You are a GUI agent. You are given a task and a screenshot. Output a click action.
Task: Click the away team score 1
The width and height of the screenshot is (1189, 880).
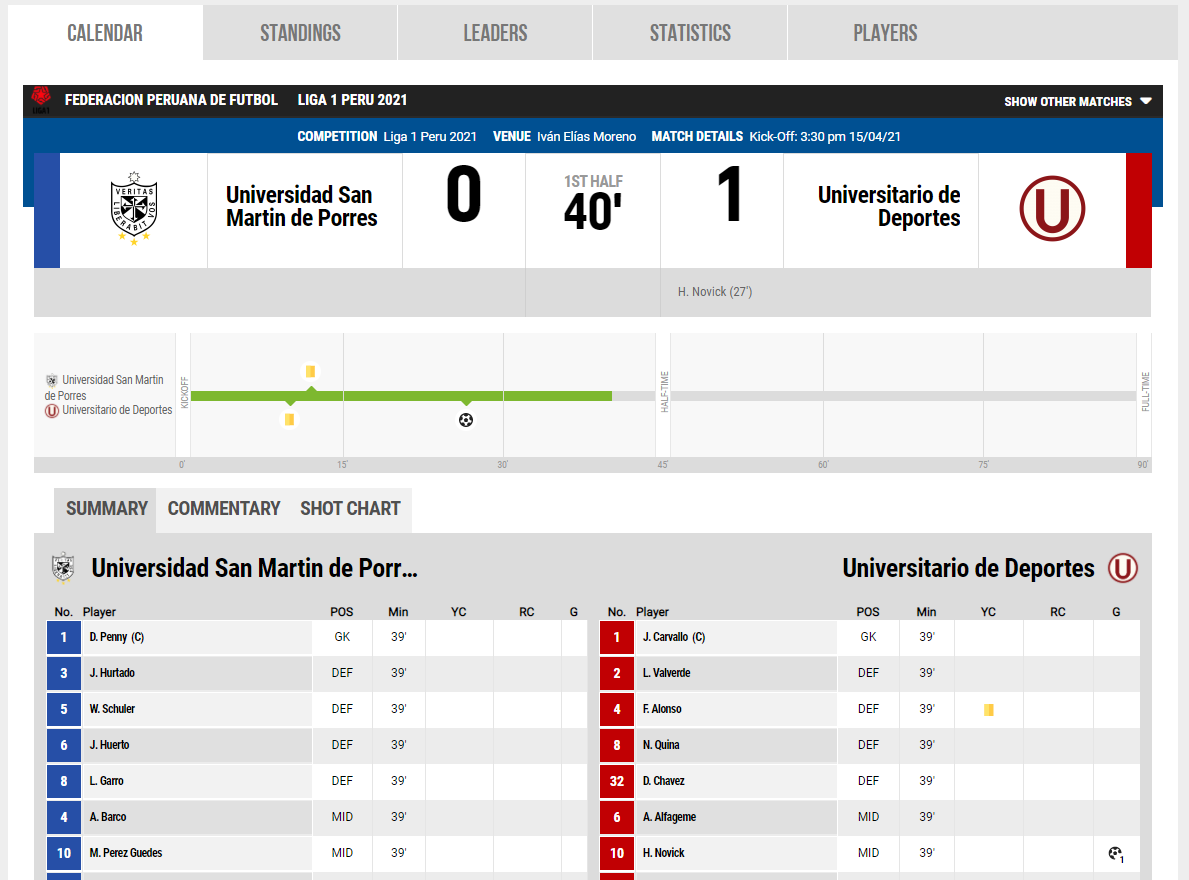point(729,195)
